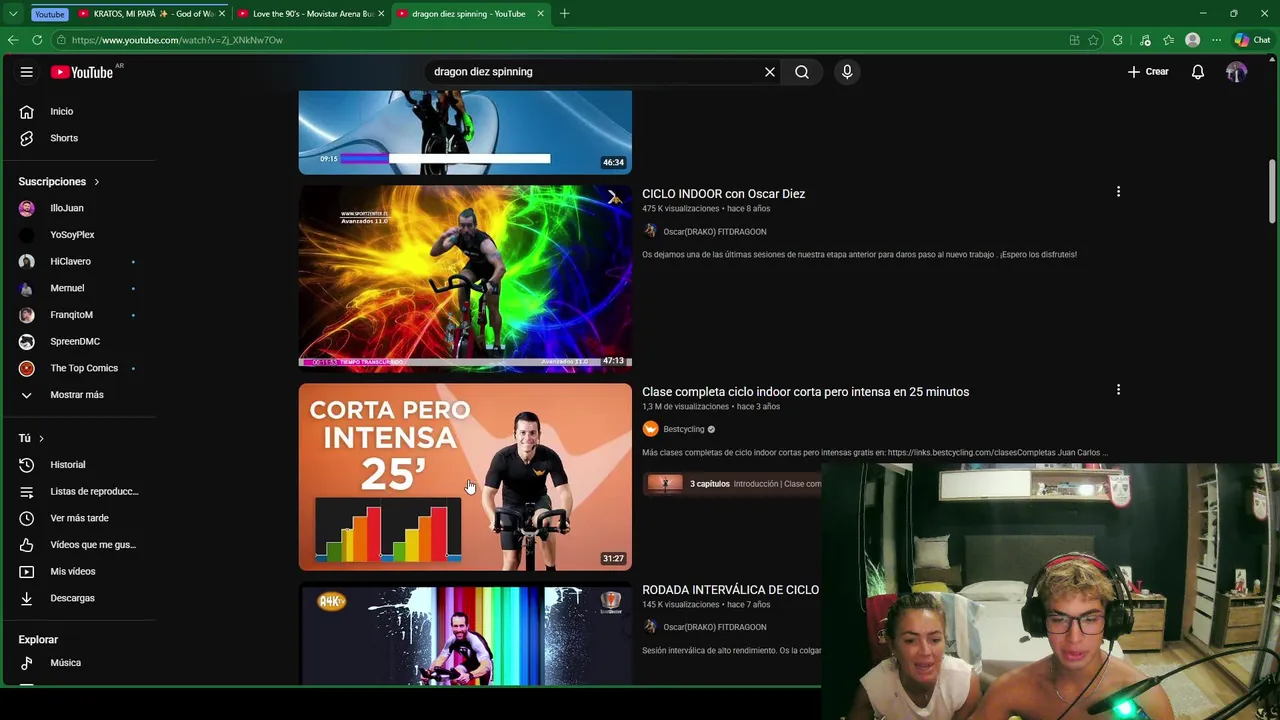Open browser settings and more menu
This screenshot has height=720, width=1280.
tap(1216, 40)
